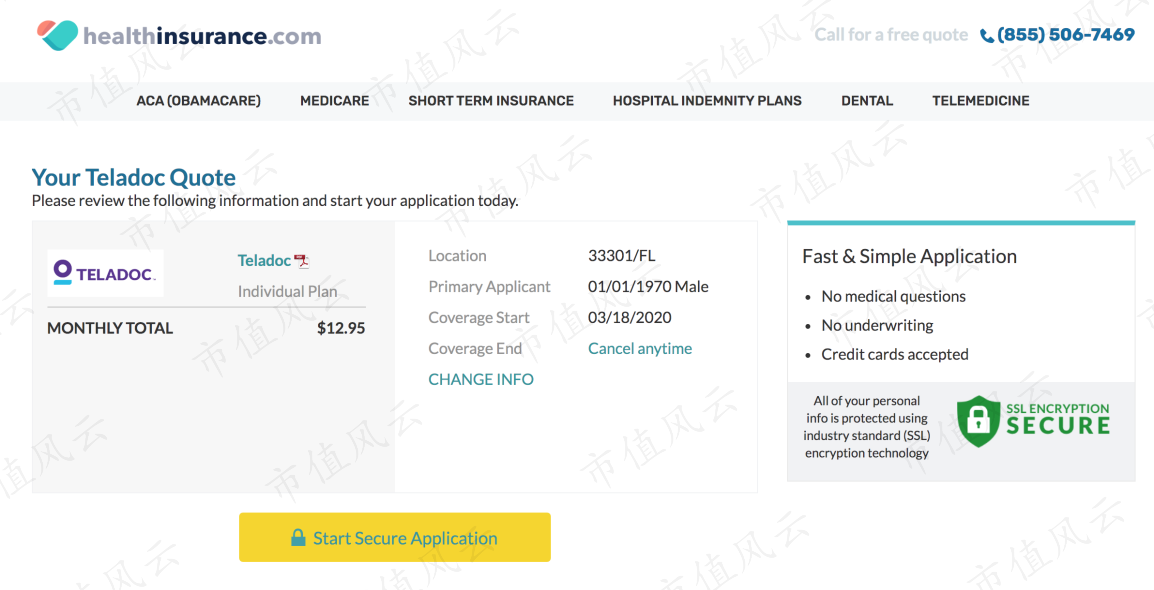Open the Telemedicine navigation item
The width and height of the screenshot is (1154, 590).
click(981, 101)
